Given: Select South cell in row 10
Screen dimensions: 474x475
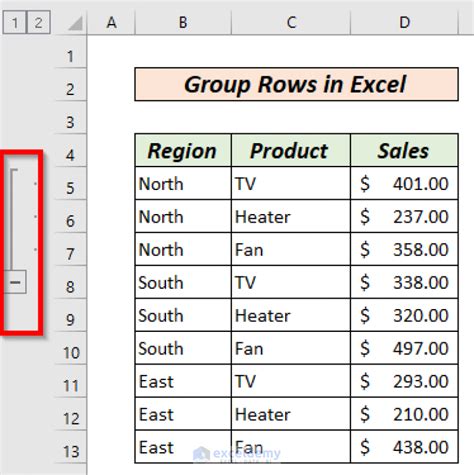Looking at the screenshot, I should coord(183,348).
